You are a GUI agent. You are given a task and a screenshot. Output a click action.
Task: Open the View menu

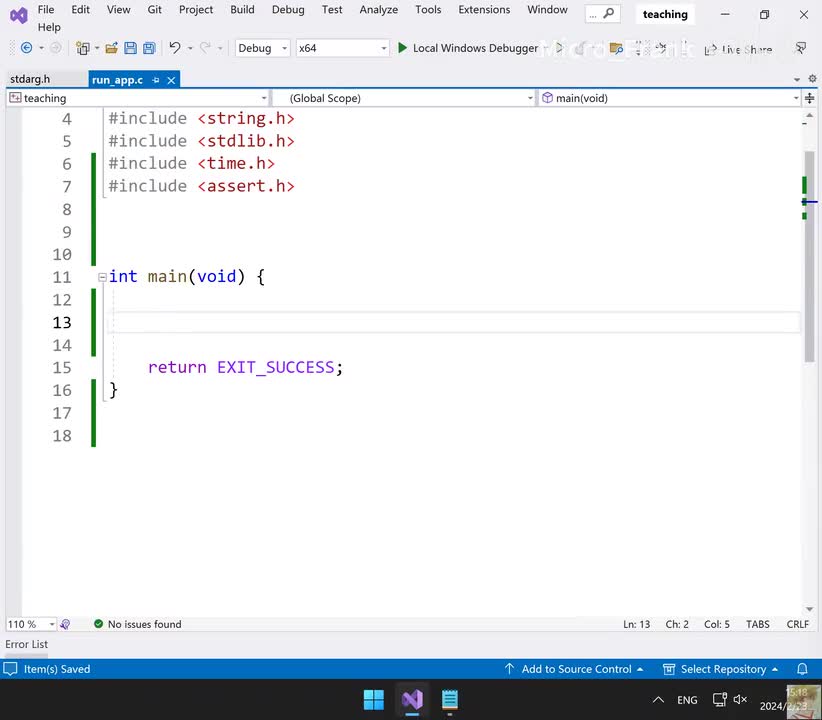(118, 10)
